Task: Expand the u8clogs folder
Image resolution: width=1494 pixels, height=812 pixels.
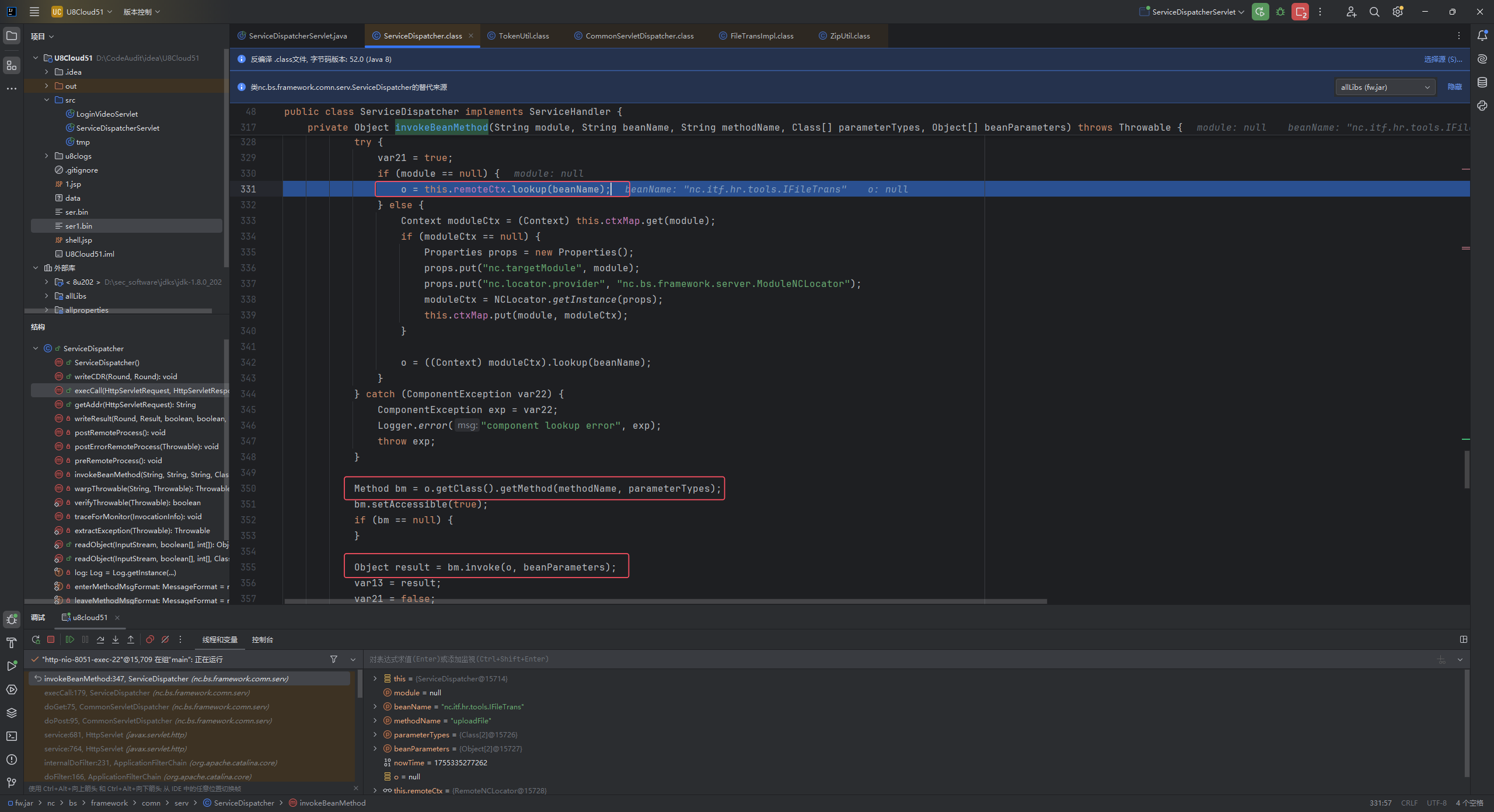Action: [x=47, y=156]
